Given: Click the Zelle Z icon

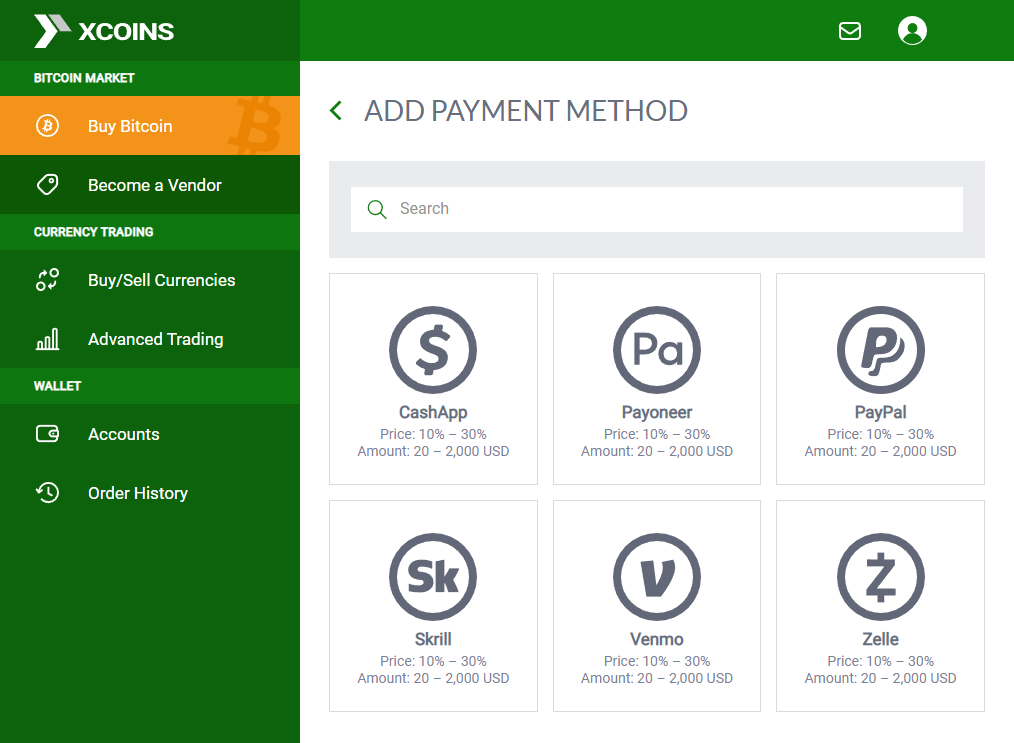Looking at the screenshot, I should 881,577.
